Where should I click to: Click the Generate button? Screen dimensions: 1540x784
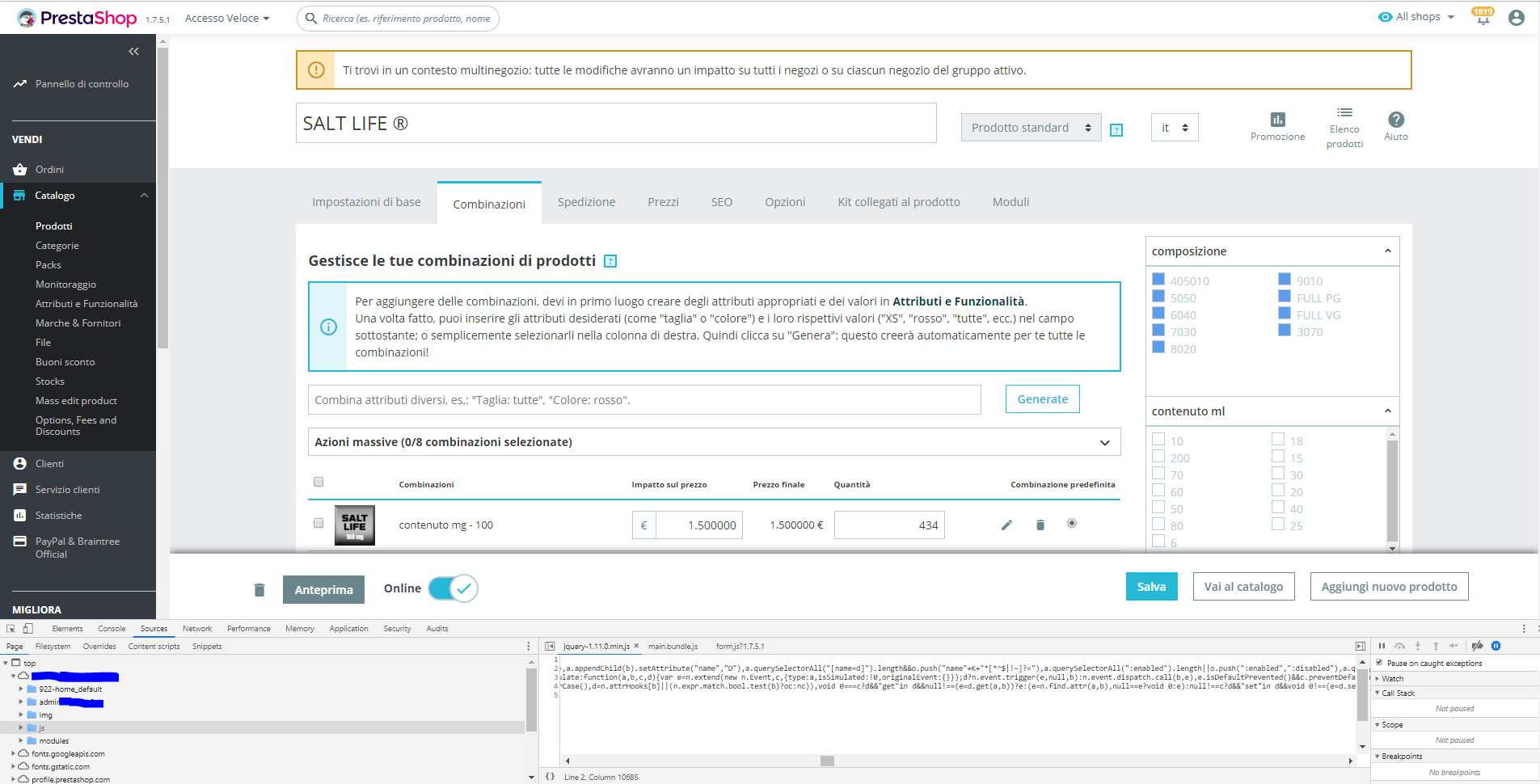(x=1043, y=399)
